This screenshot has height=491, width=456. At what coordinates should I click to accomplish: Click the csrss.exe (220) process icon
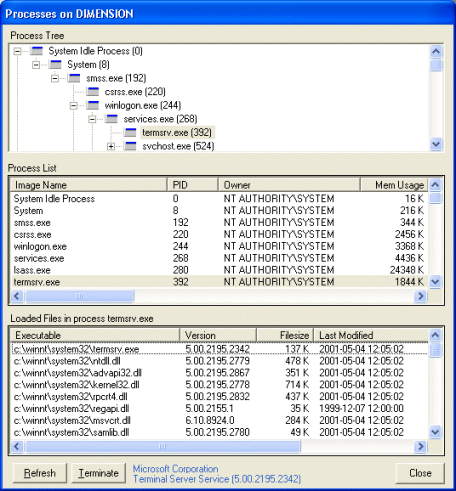pos(93,92)
